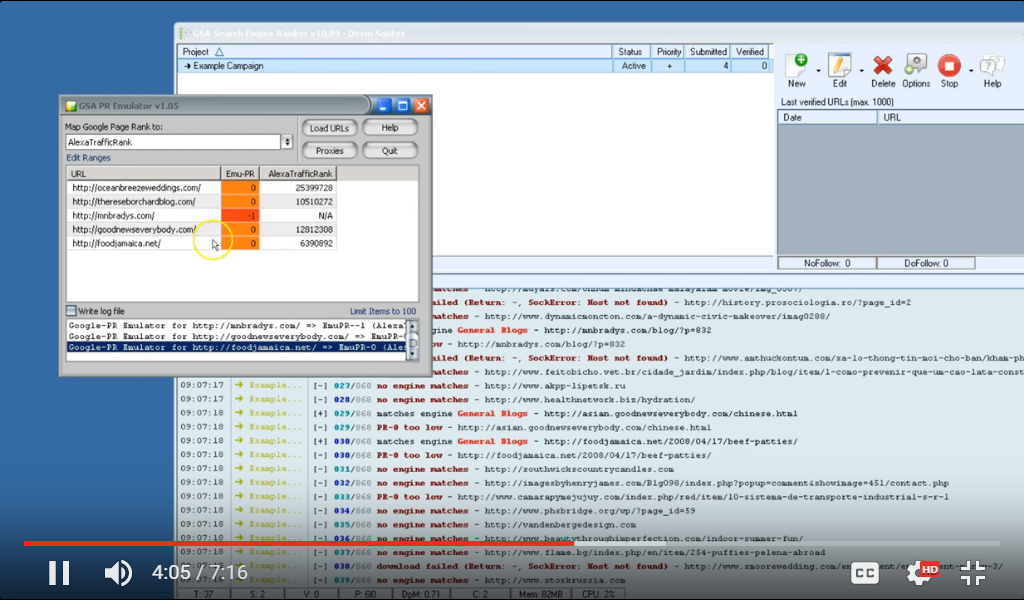Click the URL column in verified URLs
1024x600 pixels.
951,118
